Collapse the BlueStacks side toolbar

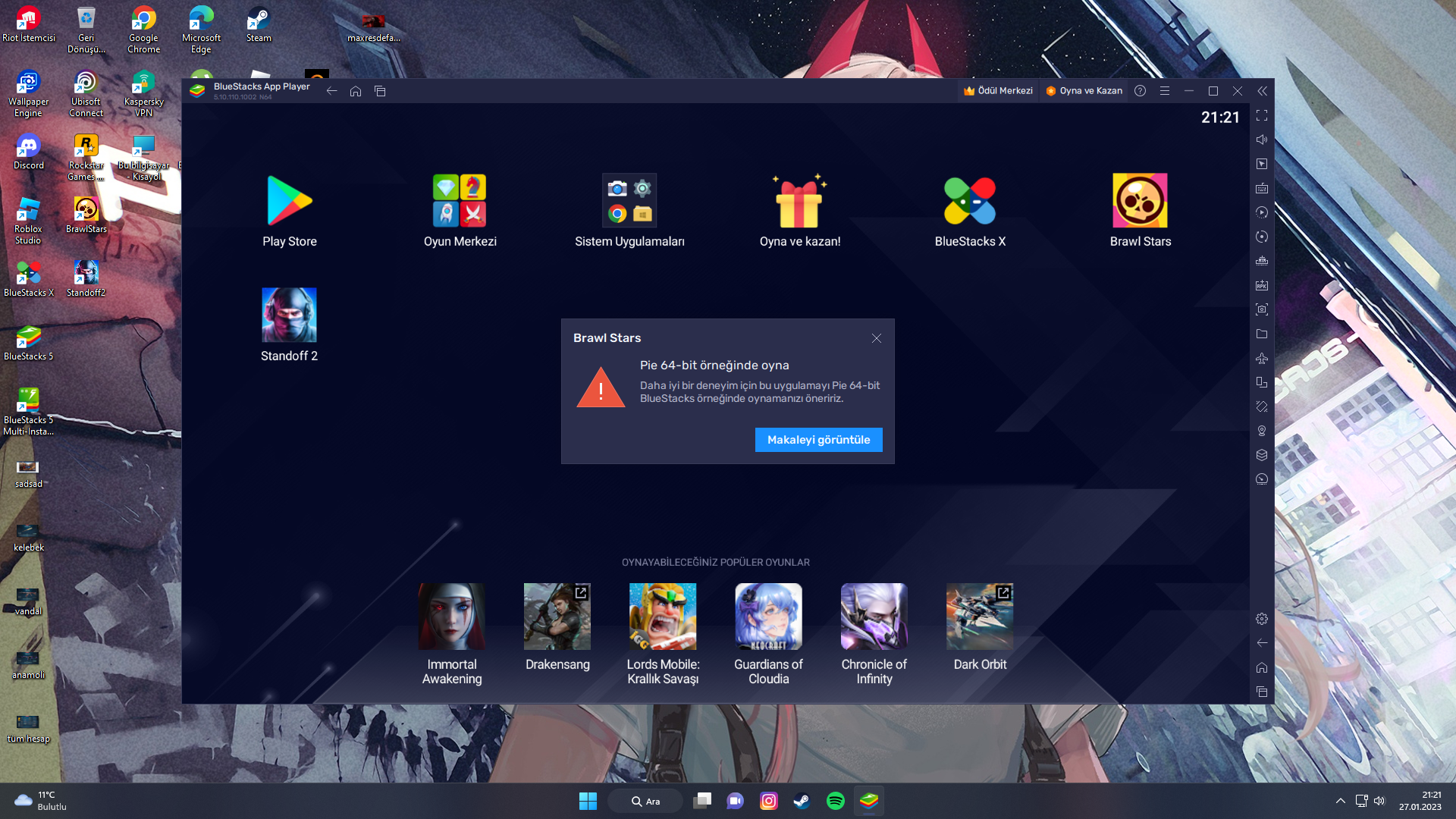(x=1262, y=91)
